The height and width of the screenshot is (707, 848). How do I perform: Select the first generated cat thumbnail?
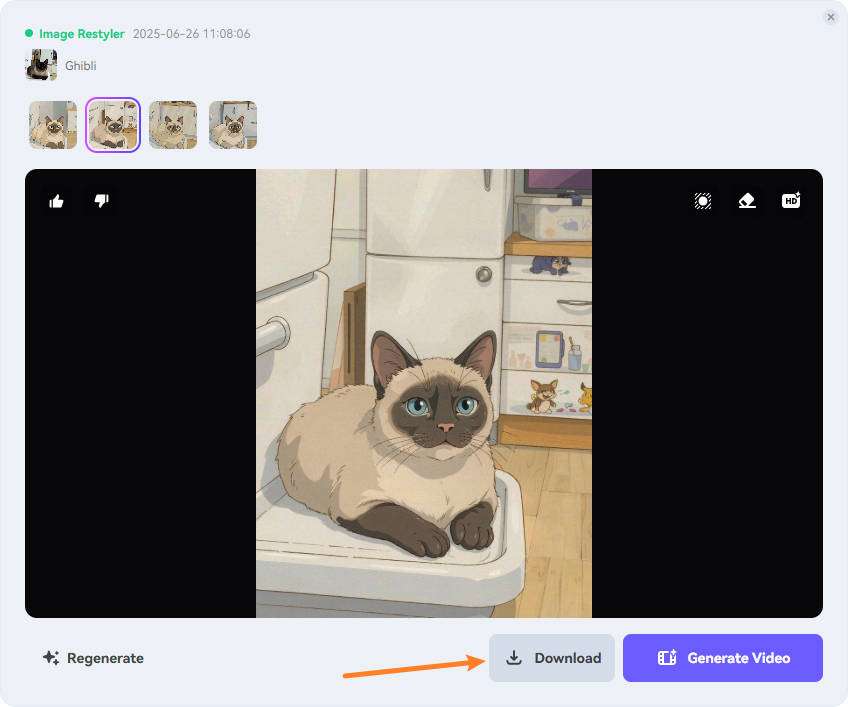[x=53, y=125]
